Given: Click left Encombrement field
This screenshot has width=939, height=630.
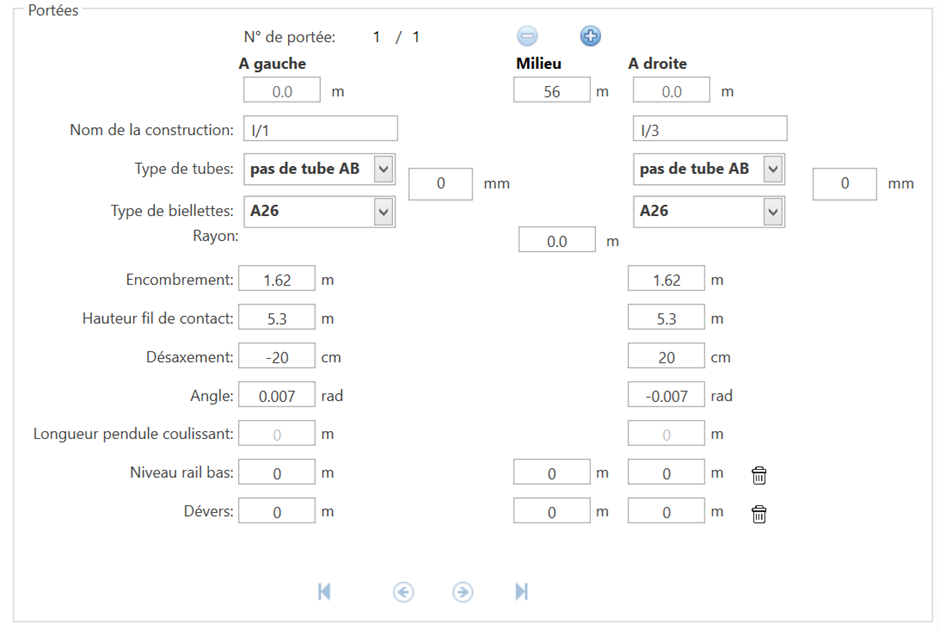Looking at the screenshot, I should coord(278,280).
